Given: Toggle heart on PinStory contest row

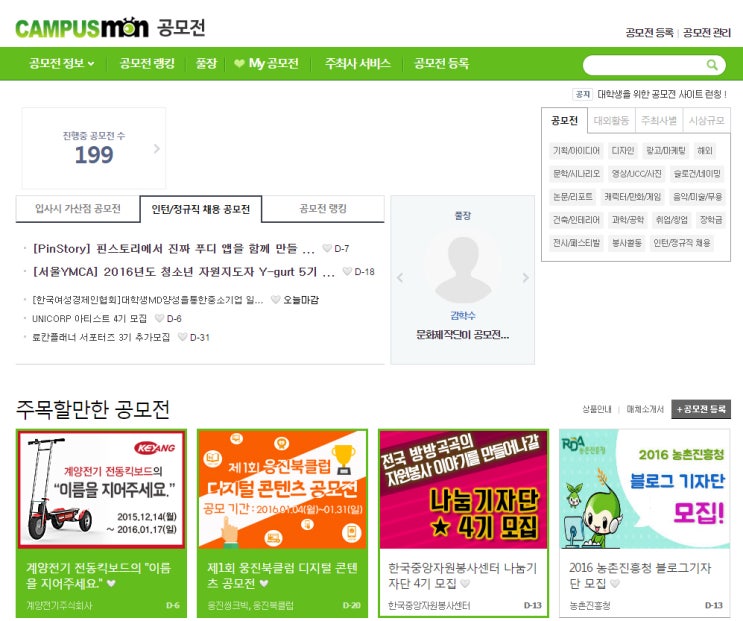Looking at the screenshot, I should point(326,248).
